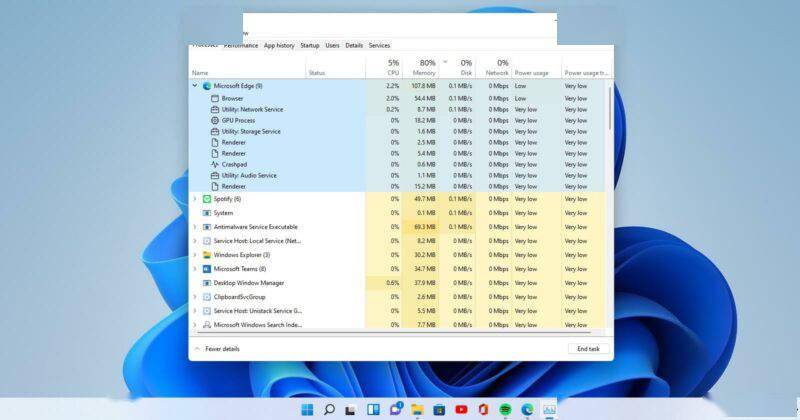Expand the Spotify process group
Screen dimensions: 800x420
click(x=195, y=199)
